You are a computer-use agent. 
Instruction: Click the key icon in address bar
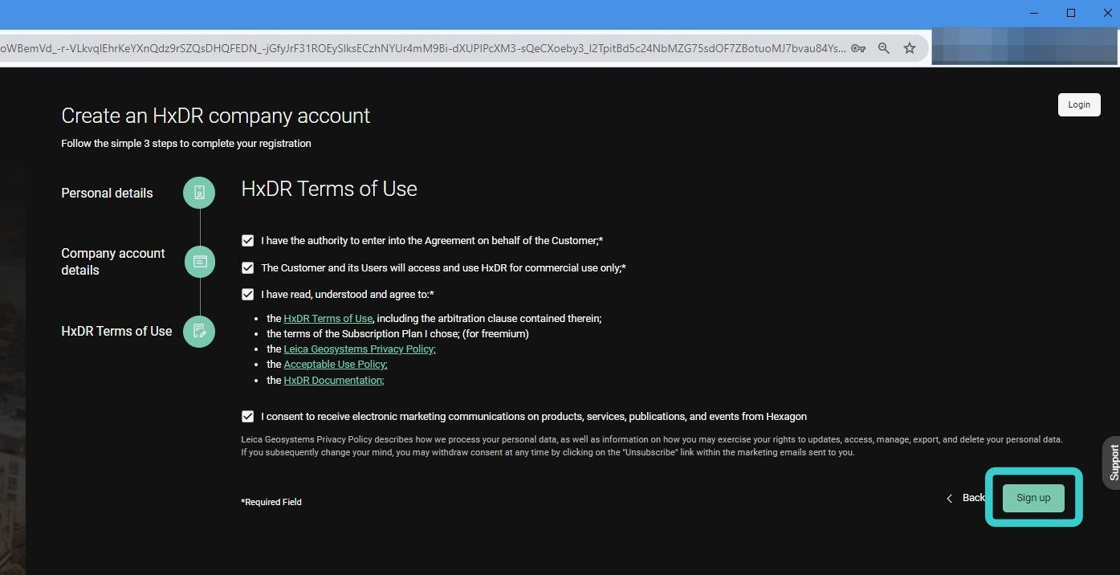(858, 49)
